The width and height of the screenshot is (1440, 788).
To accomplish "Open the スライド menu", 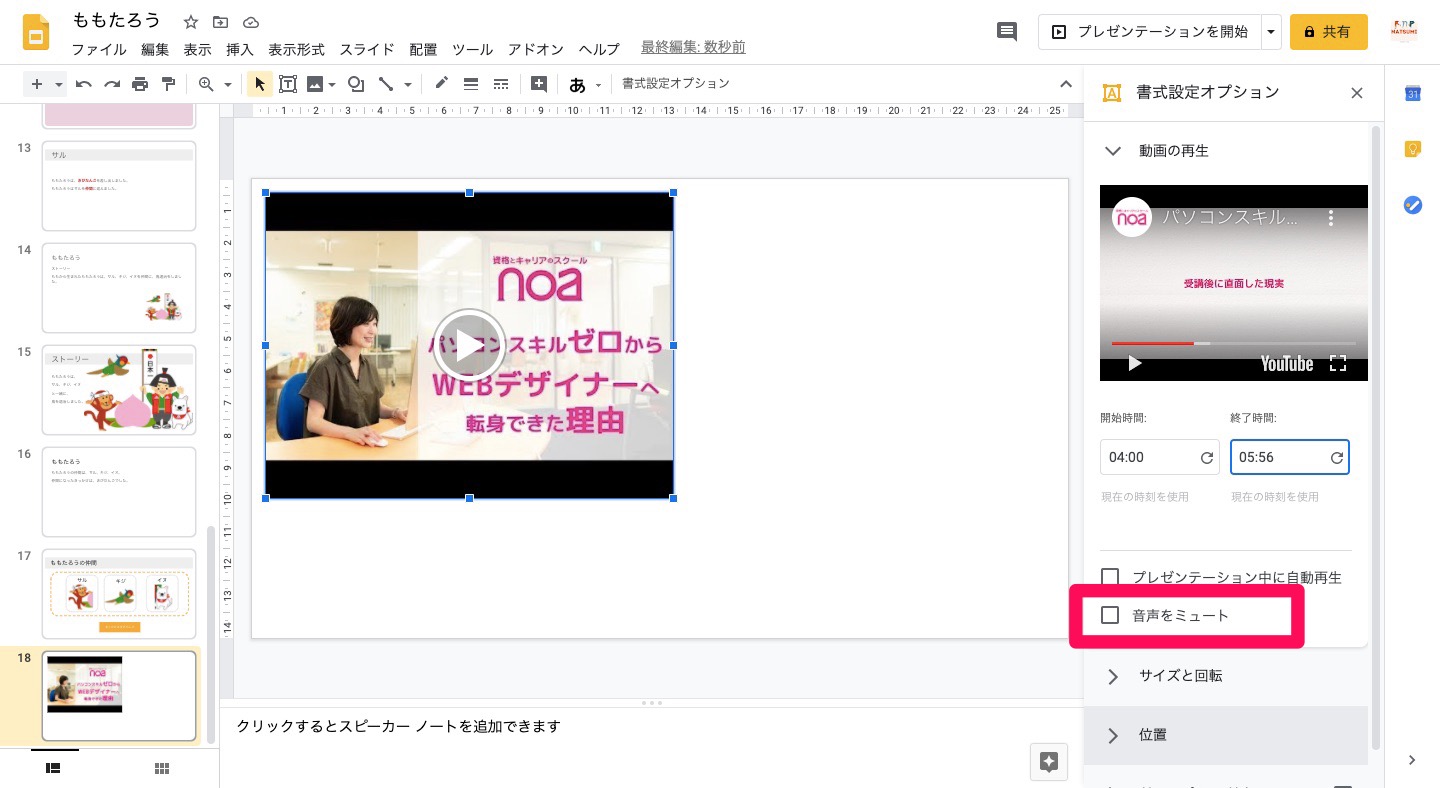I will [367, 49].
